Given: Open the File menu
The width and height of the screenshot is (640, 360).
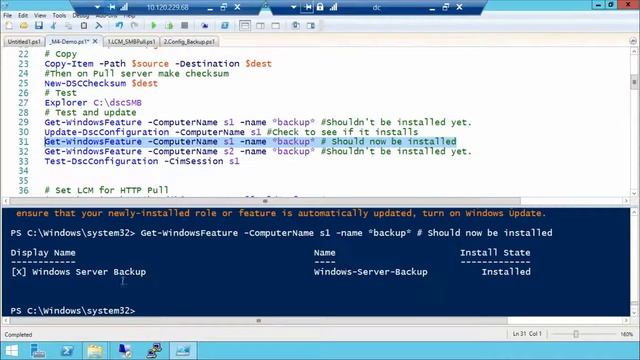Looking at the screenshot, I should point(7,16).
